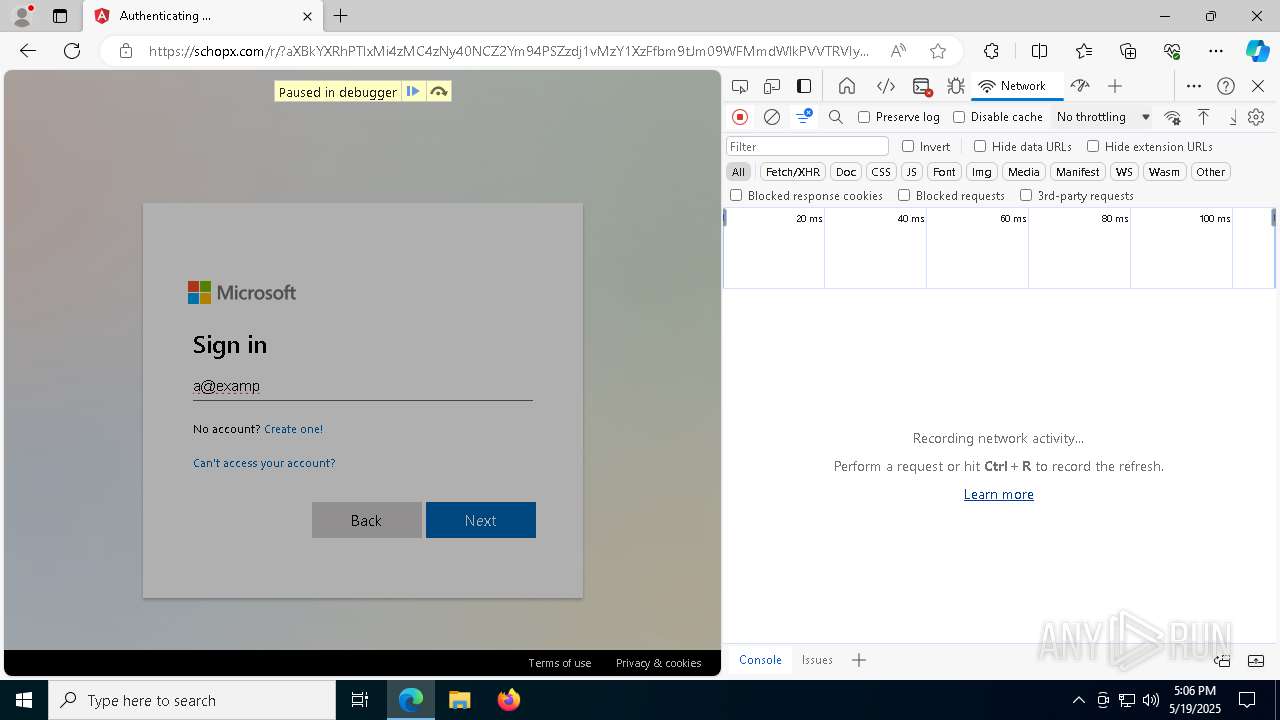Check the Invert filter checkbox

click(908, 146)
